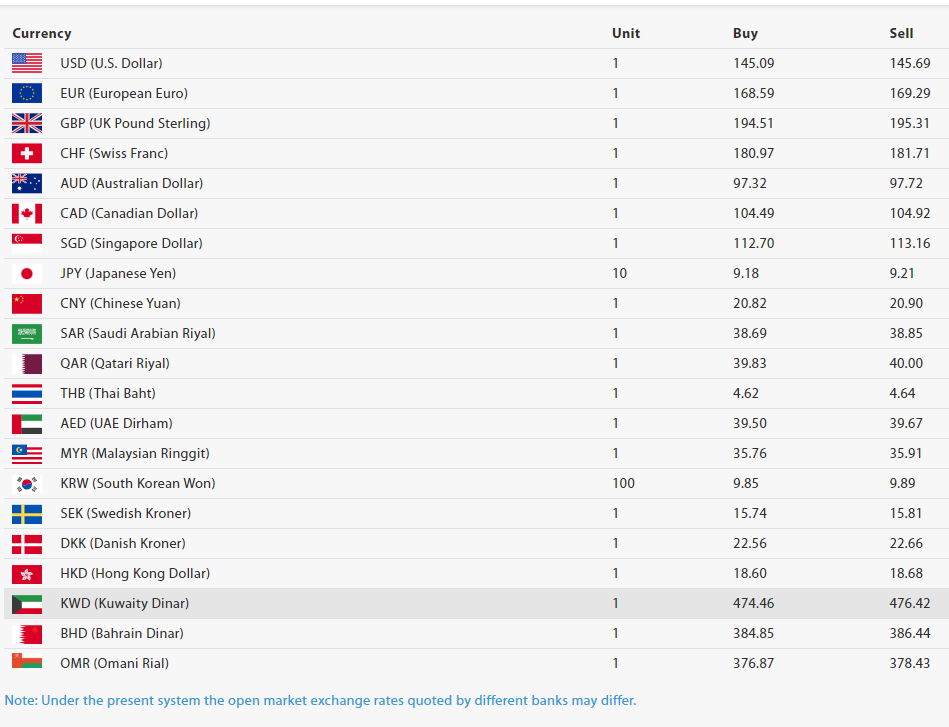The width and height of the screenshot is (949, 727).
Task: Click the Swiss flag icon
Action: pyautogui.click(x=27, y=153)
